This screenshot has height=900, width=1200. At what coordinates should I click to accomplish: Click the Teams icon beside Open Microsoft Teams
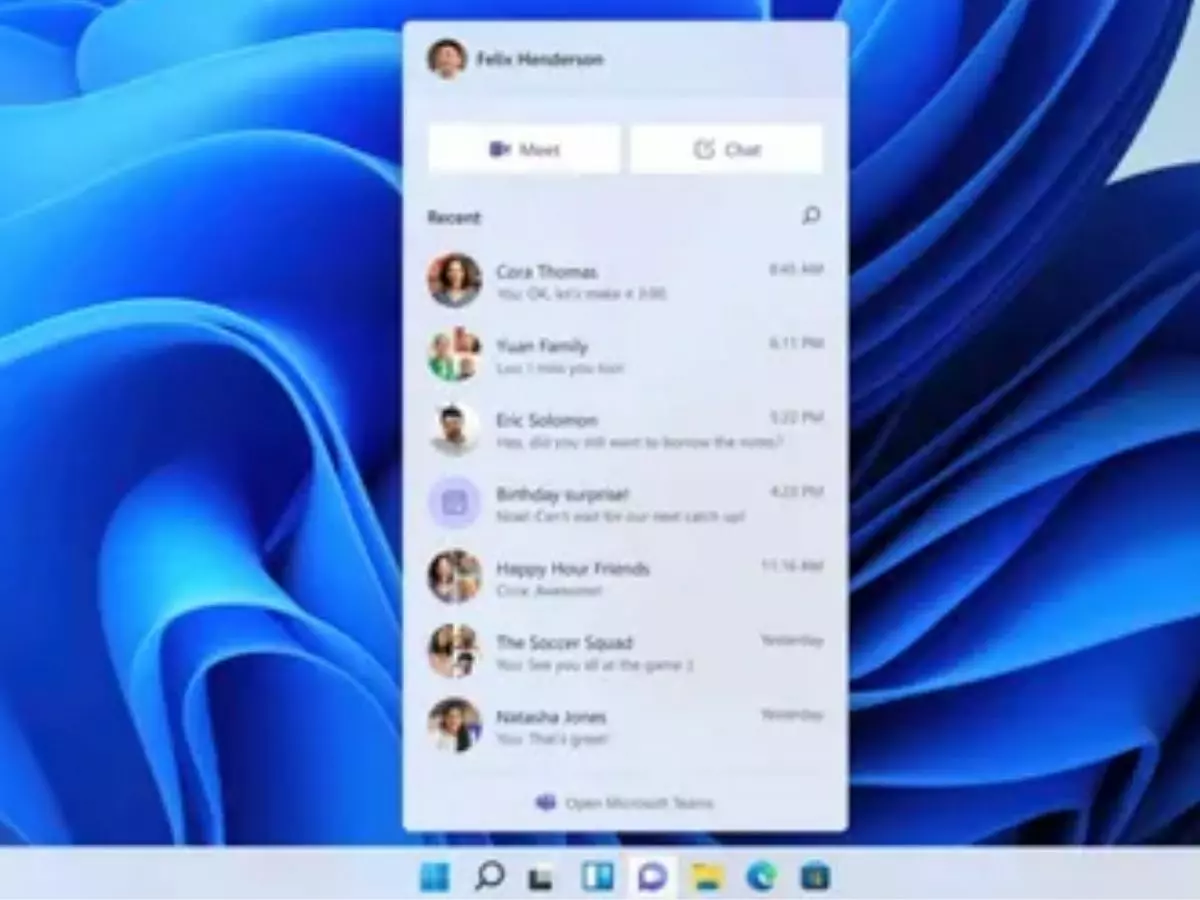pos(547,801)
